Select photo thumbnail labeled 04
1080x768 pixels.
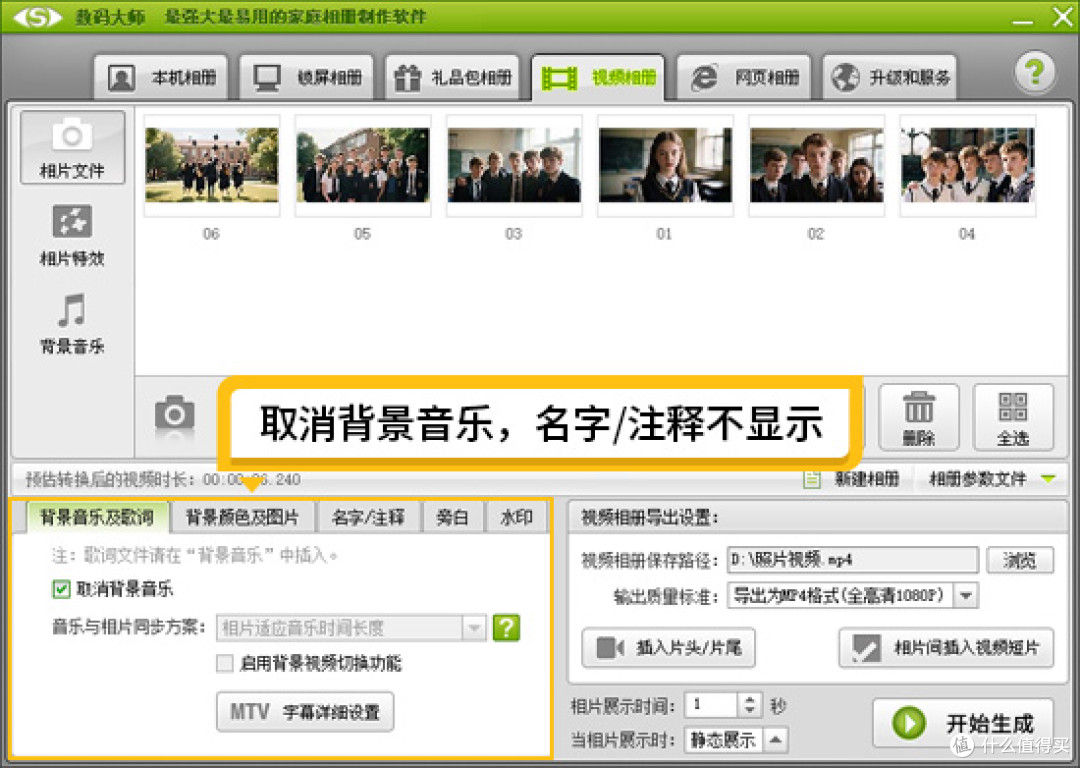pos(967,166)
